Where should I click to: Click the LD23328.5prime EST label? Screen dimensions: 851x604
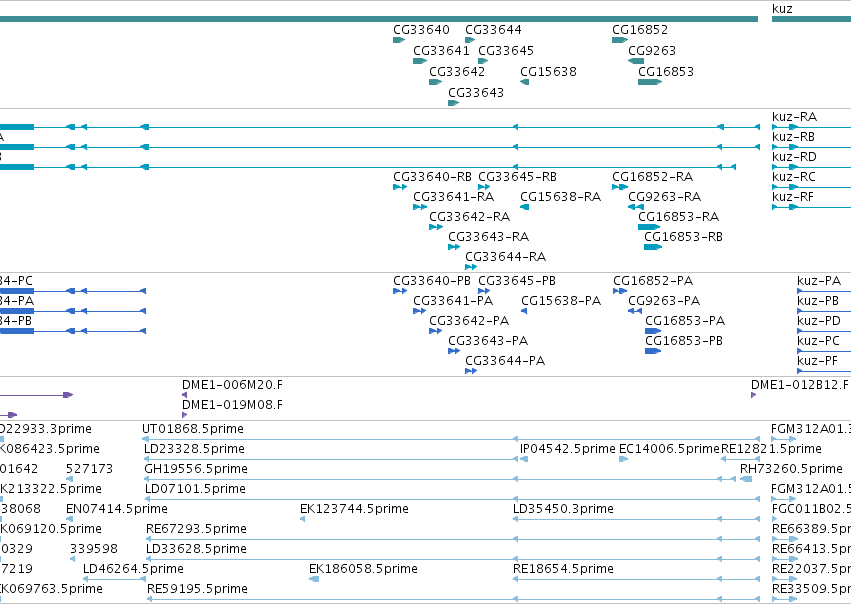194,449
